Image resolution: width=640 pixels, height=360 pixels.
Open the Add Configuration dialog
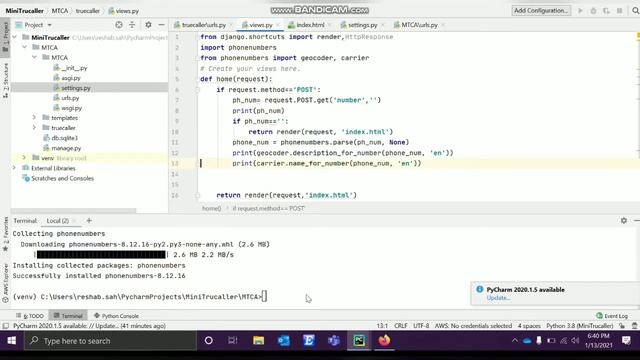click(x=541, y=10)
